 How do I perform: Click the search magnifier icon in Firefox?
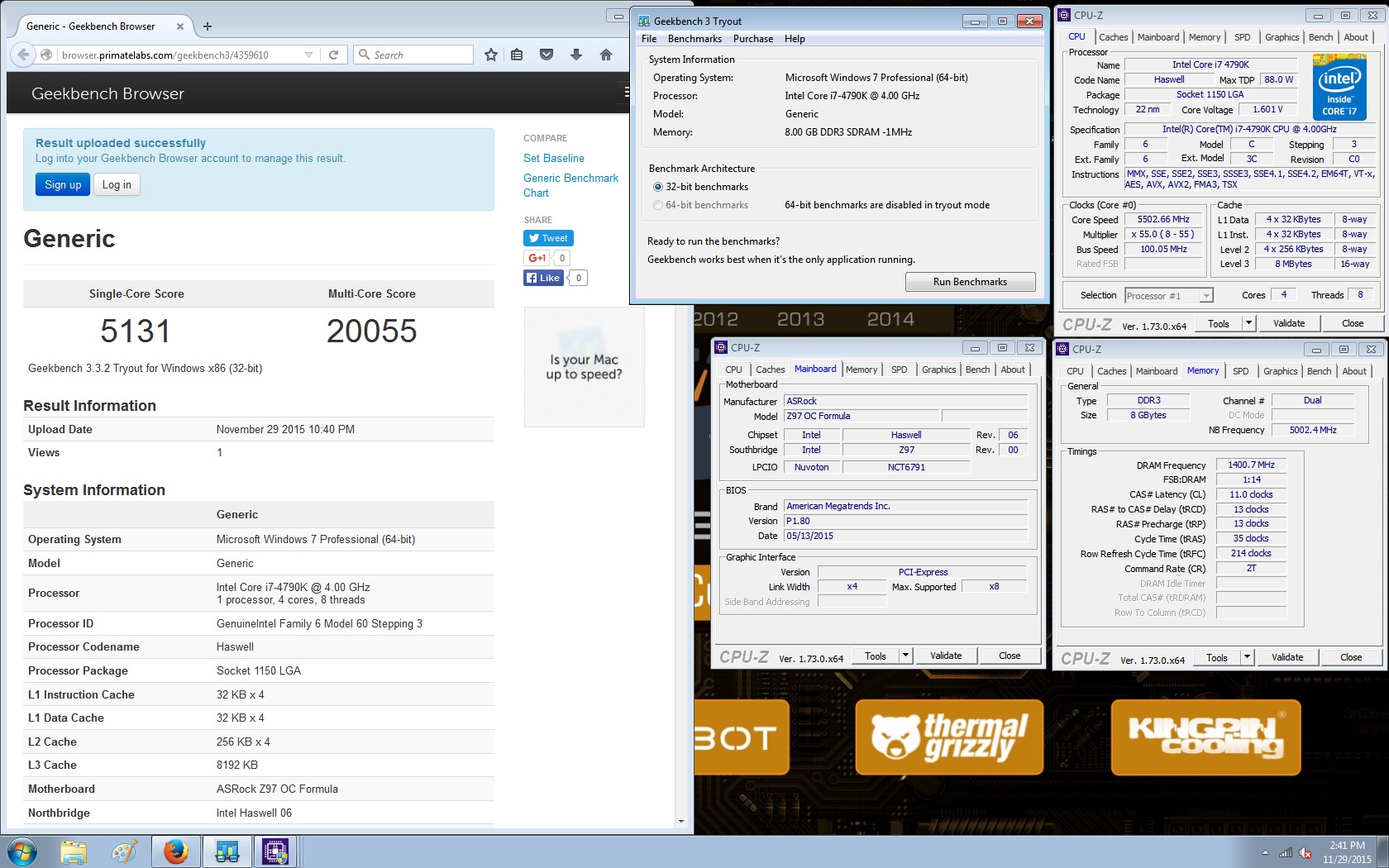pos(364,55)
